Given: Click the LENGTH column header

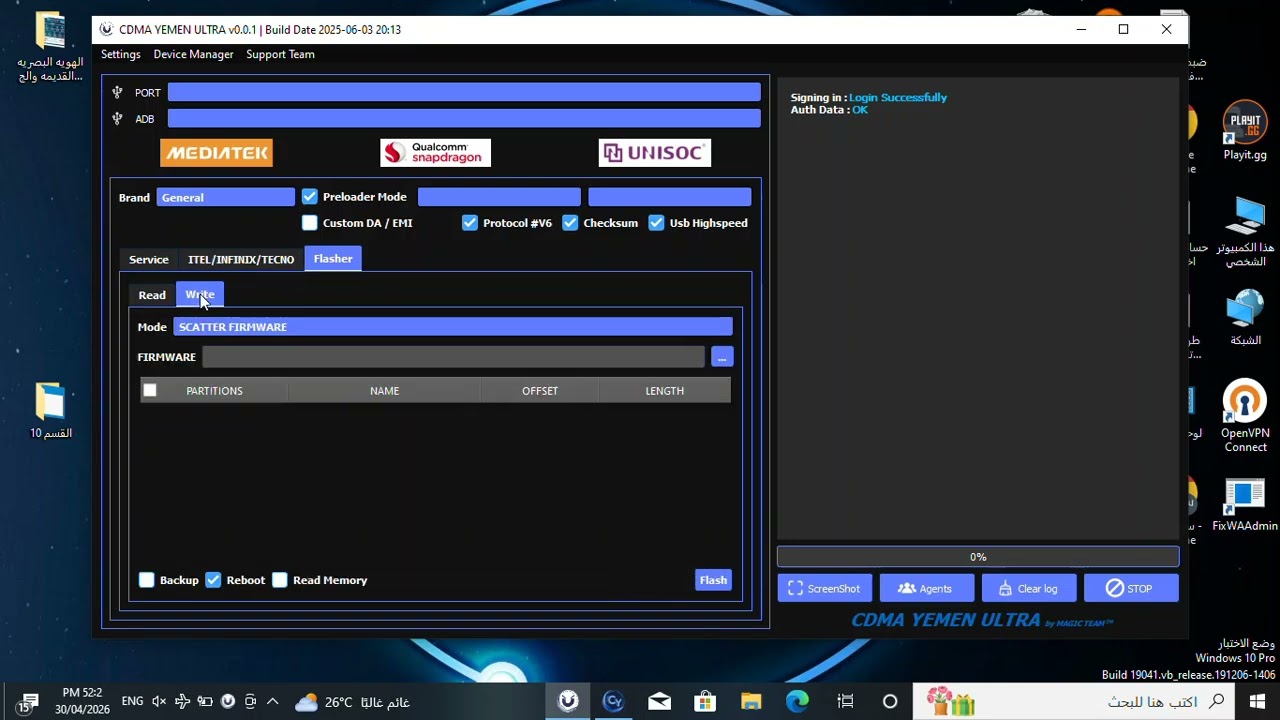Looking at the screenshot, I should 665,391.
